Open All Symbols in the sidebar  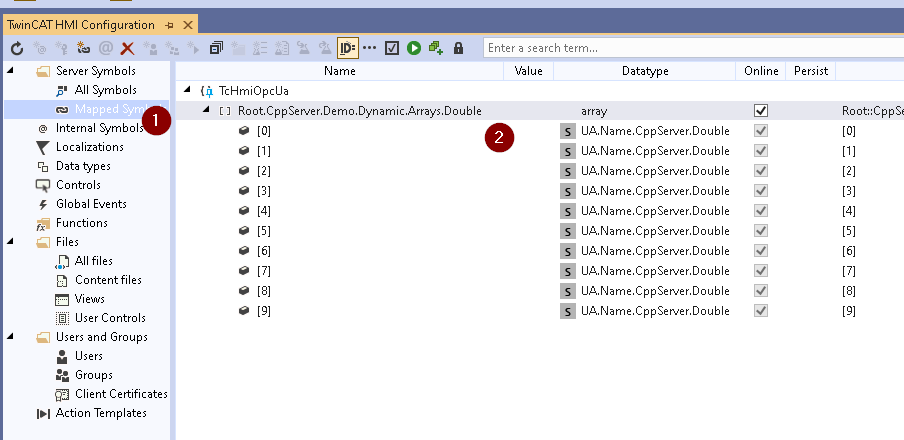pos(106,90)
